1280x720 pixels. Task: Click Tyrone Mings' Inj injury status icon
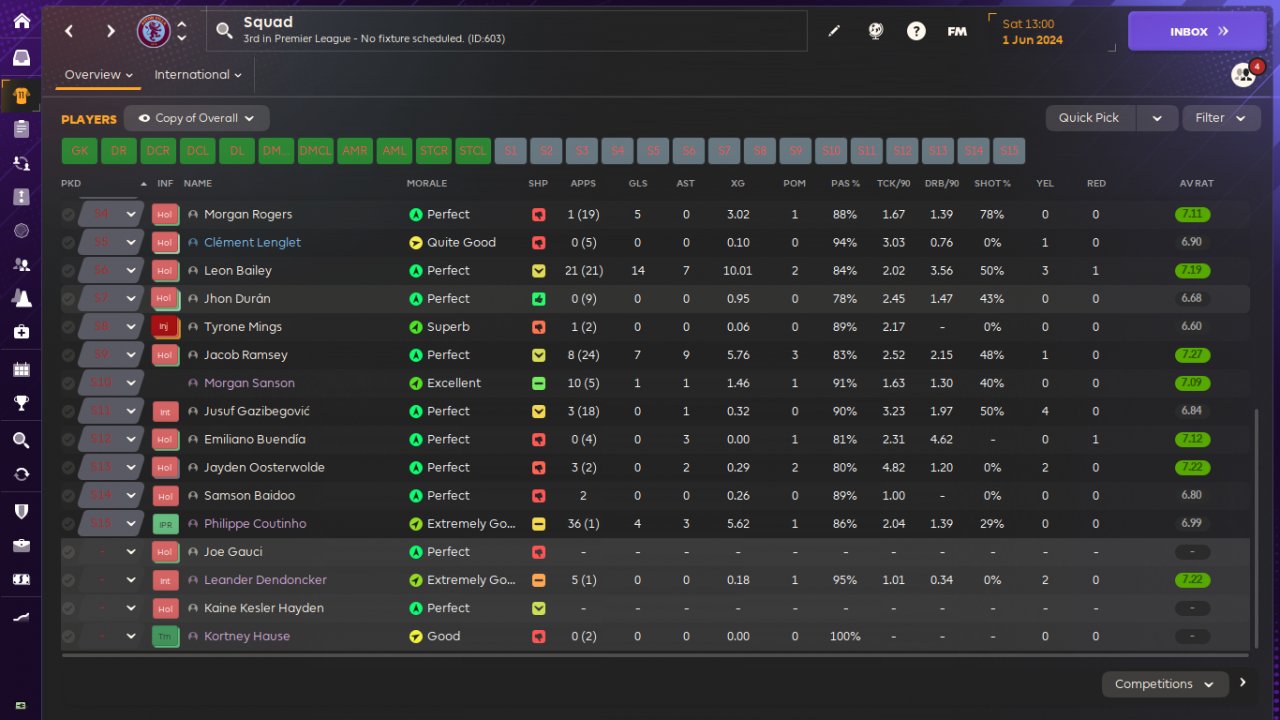tap(165, 327)
